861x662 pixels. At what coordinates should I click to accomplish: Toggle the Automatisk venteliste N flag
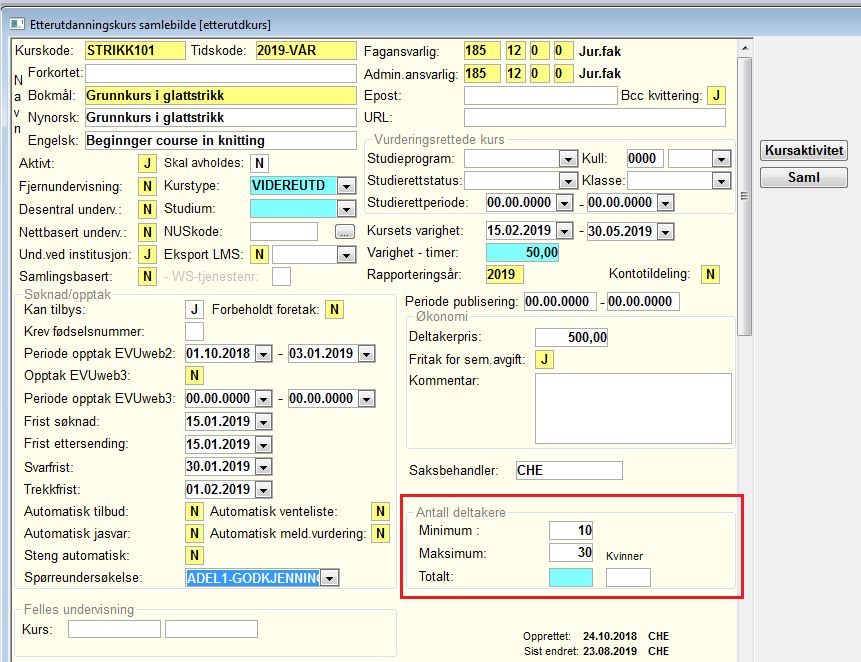[380, 512]
